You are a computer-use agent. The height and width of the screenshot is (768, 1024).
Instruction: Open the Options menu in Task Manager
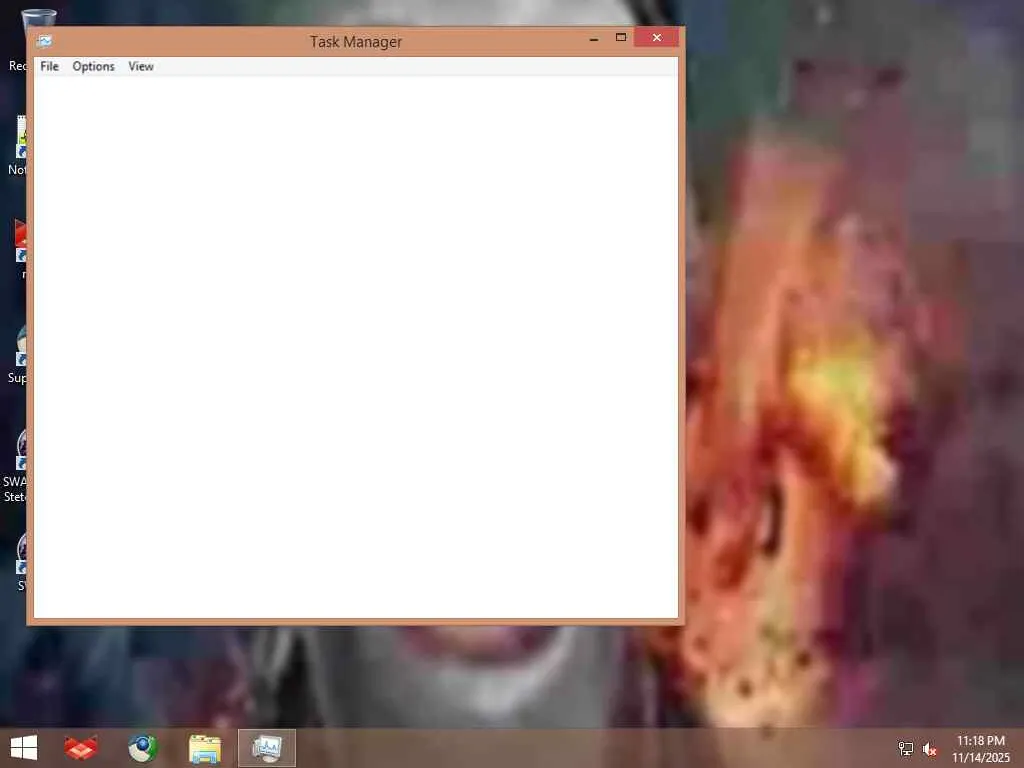pyautogui.click(x=93, y=66)
